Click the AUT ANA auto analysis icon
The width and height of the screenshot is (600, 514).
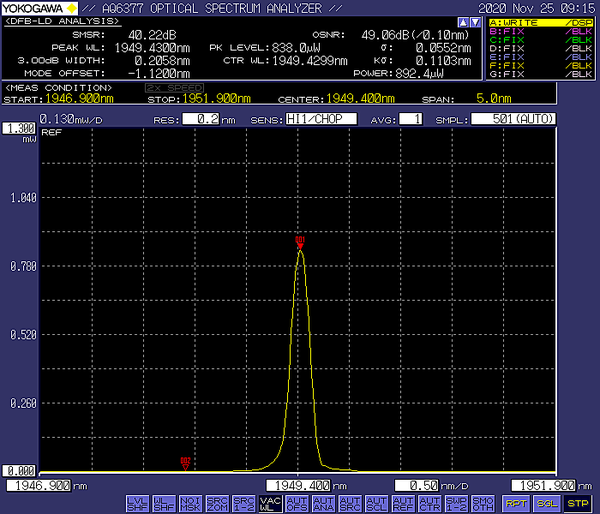[324, 502]
